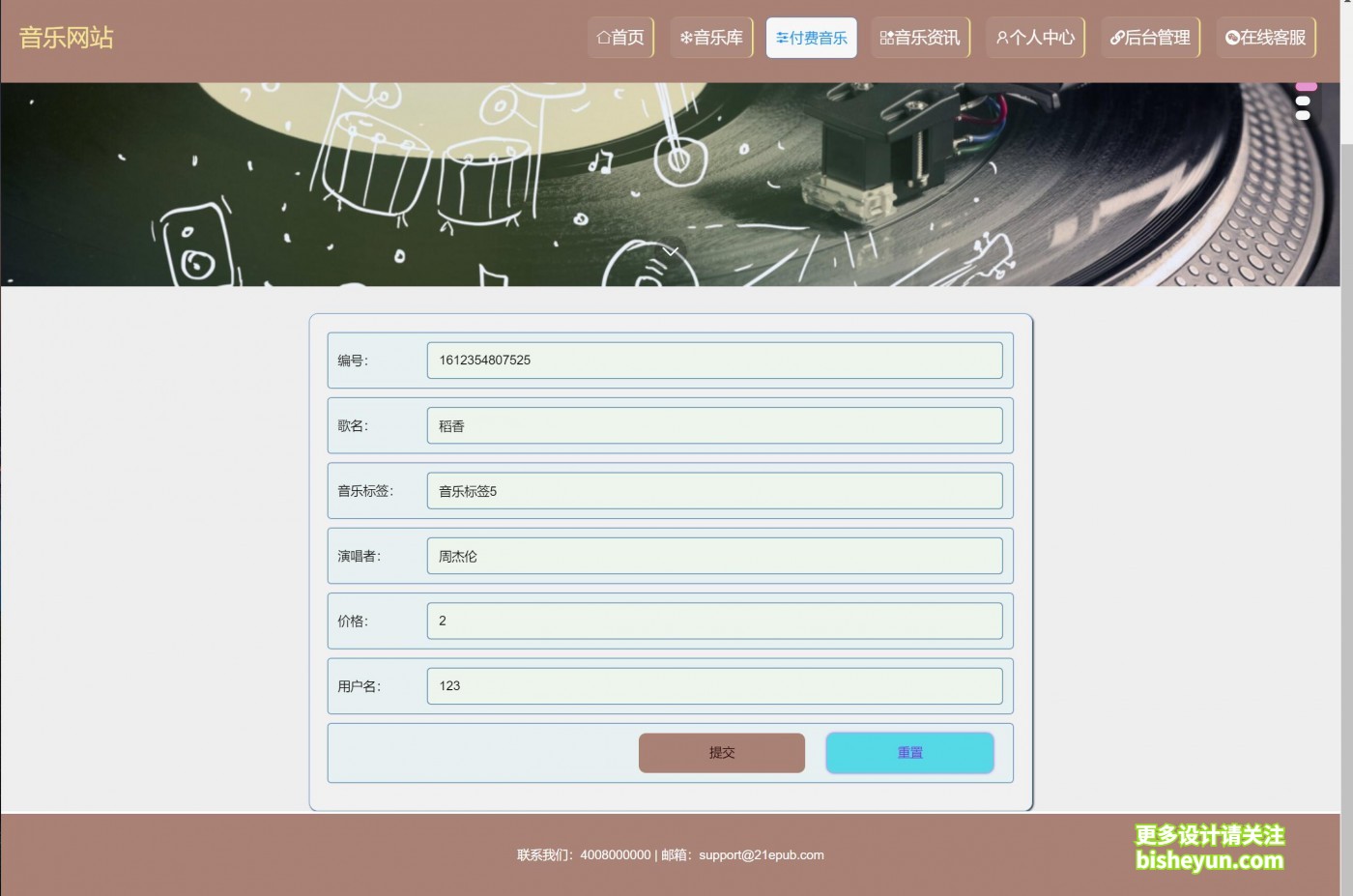
Task: Click the card icon on 付费音乐
Action: 783,37
